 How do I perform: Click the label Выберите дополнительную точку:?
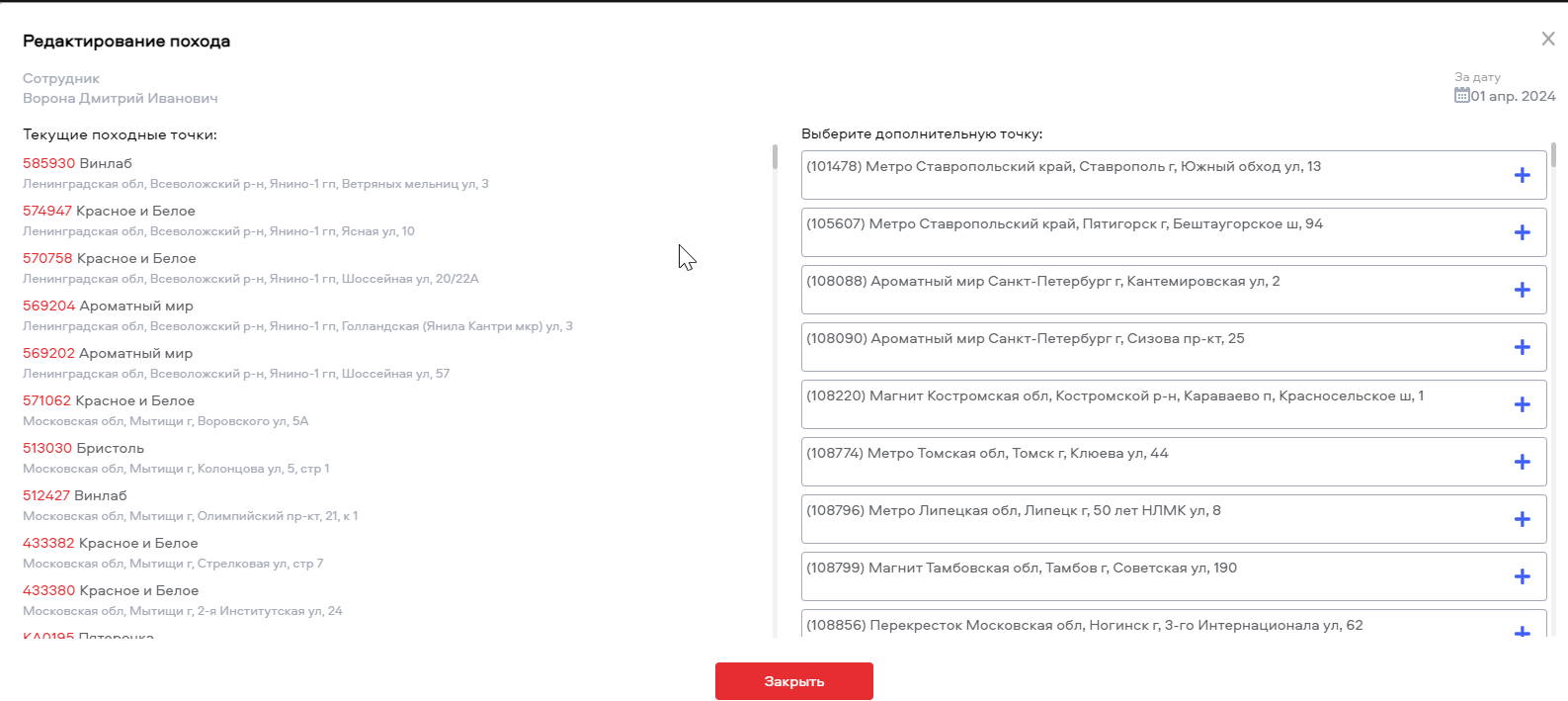pos(922,133)
